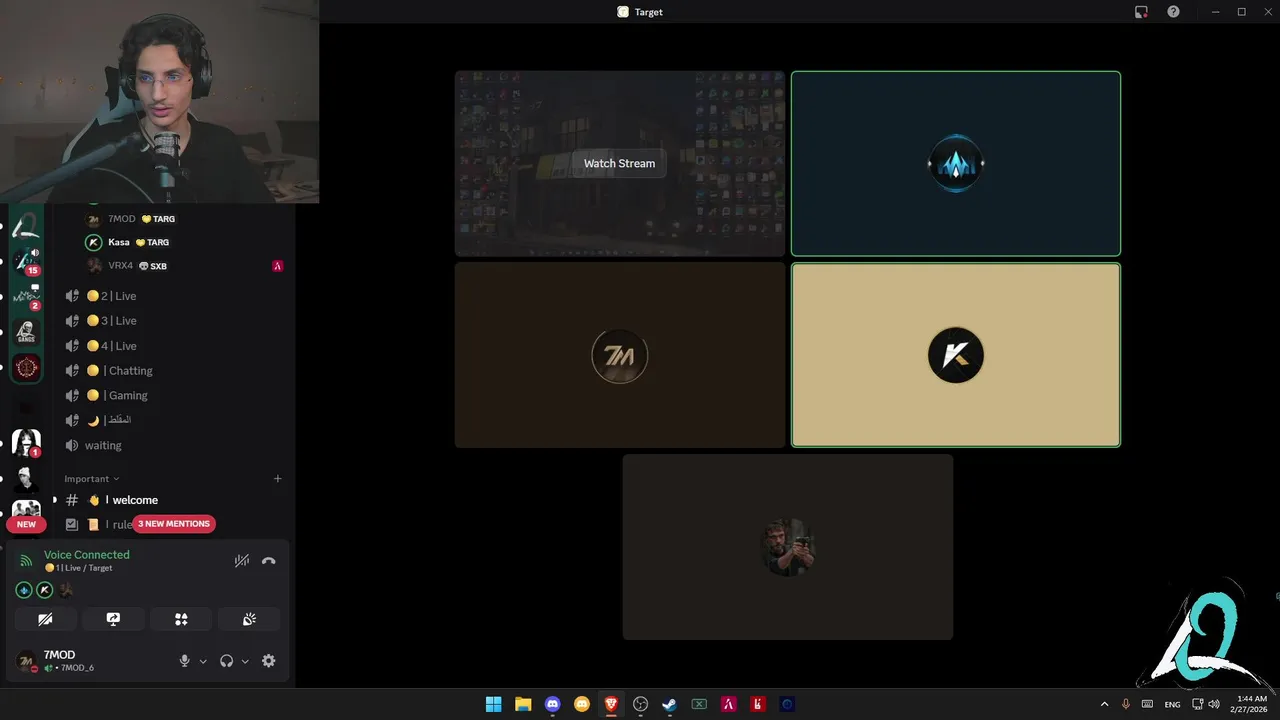Open server with 2 notifications badge
This screenshot has width=1280, height=720.
[x=26, y=297]
